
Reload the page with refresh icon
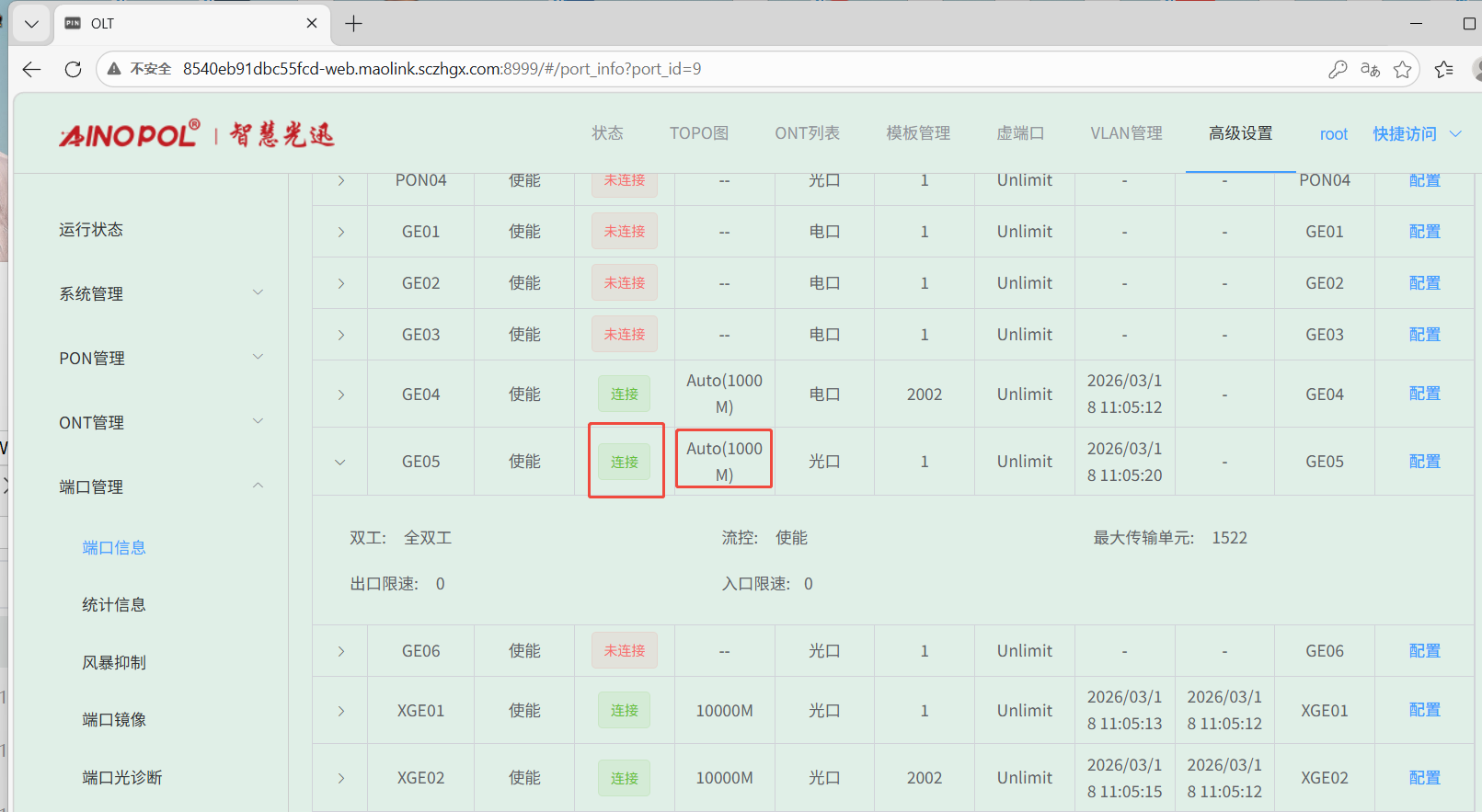pos(74,69)
